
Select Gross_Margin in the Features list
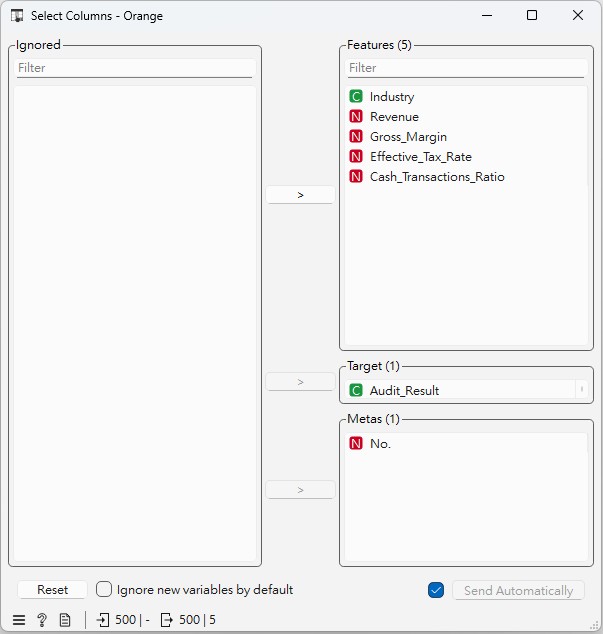pos(408,137)
